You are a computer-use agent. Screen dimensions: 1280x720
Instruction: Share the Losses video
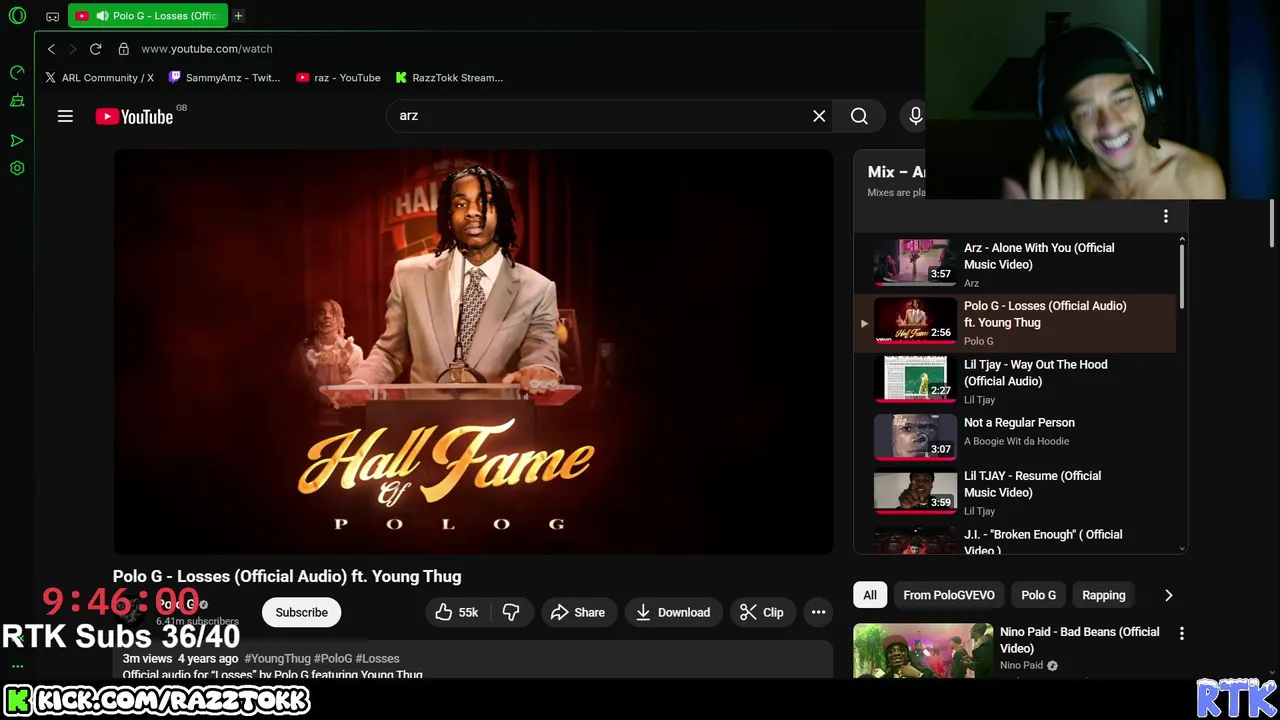click(578, 612)
